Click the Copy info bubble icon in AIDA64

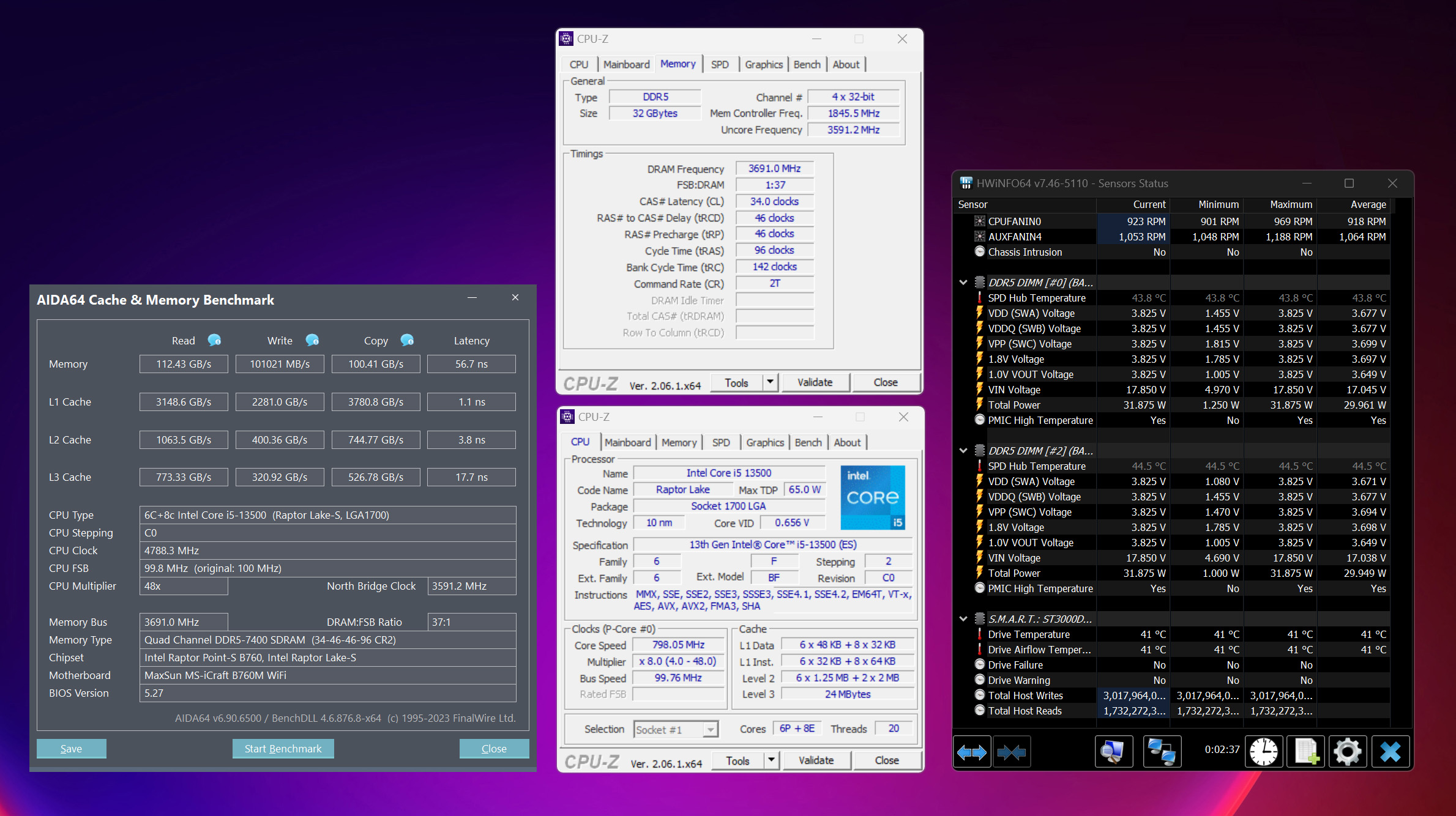coord(407,340)
